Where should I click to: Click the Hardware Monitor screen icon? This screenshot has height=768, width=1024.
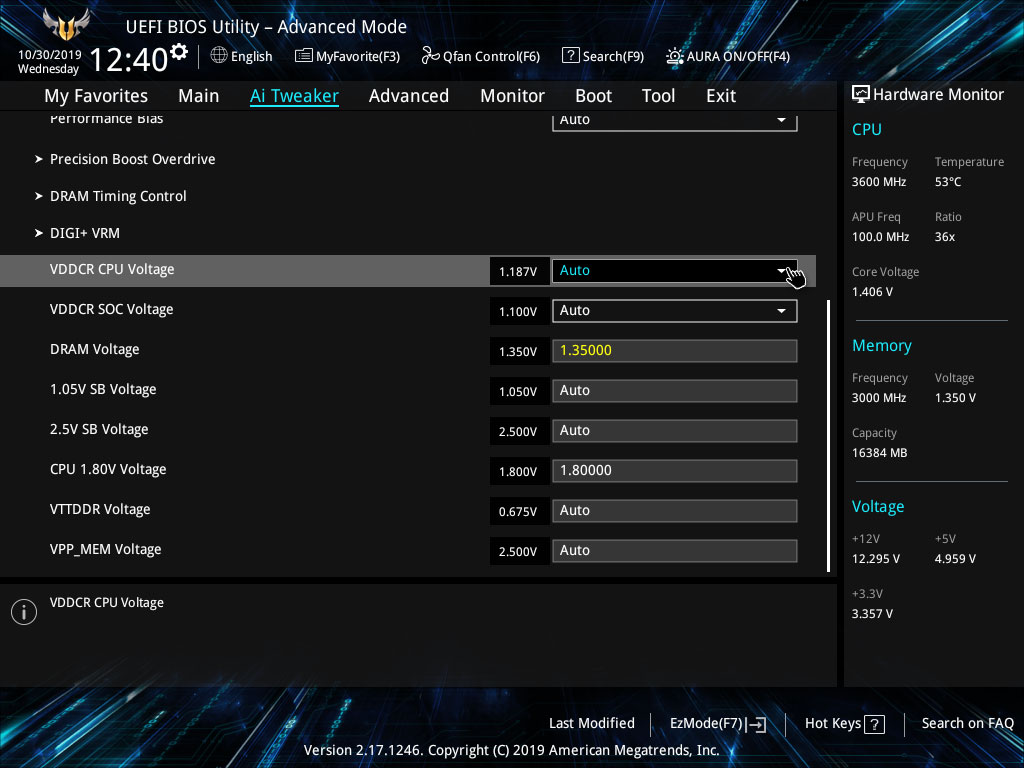pyautogui.click(x=861, y=94)
